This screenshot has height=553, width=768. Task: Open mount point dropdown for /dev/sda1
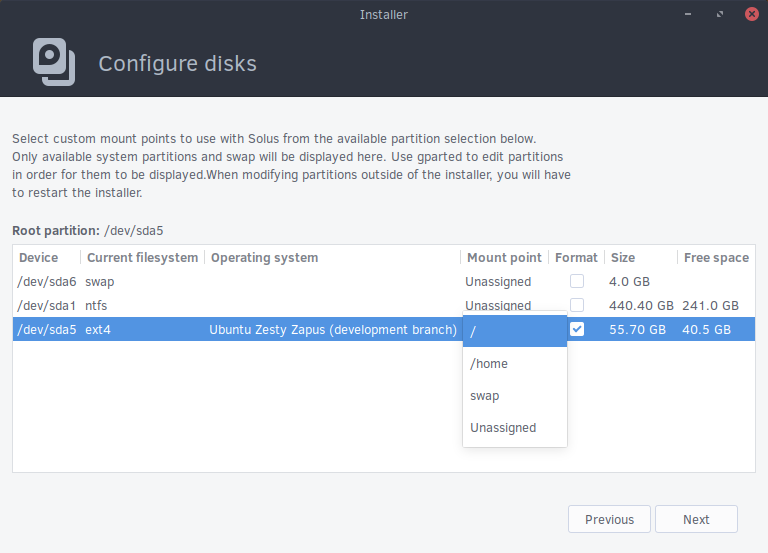498,305
